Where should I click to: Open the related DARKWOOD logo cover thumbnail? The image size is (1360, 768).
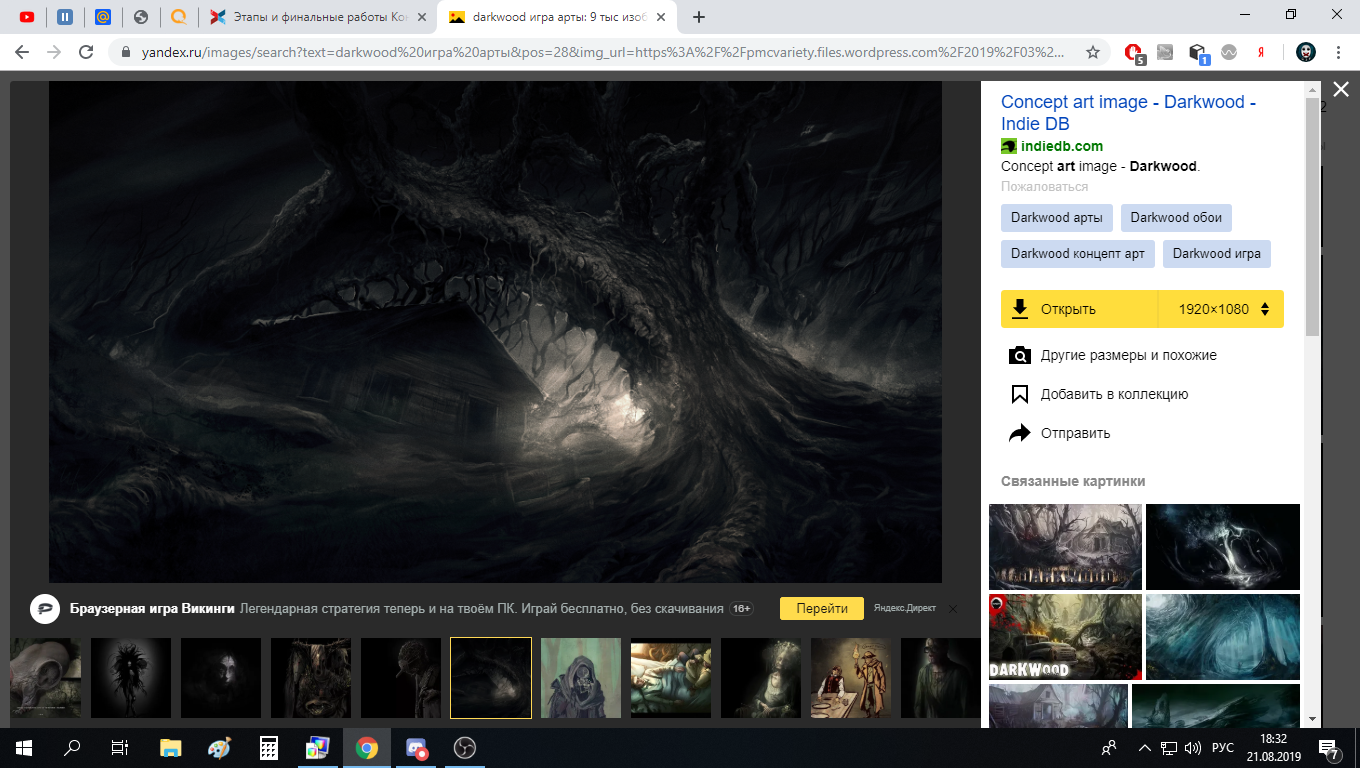coord(1065,637)
